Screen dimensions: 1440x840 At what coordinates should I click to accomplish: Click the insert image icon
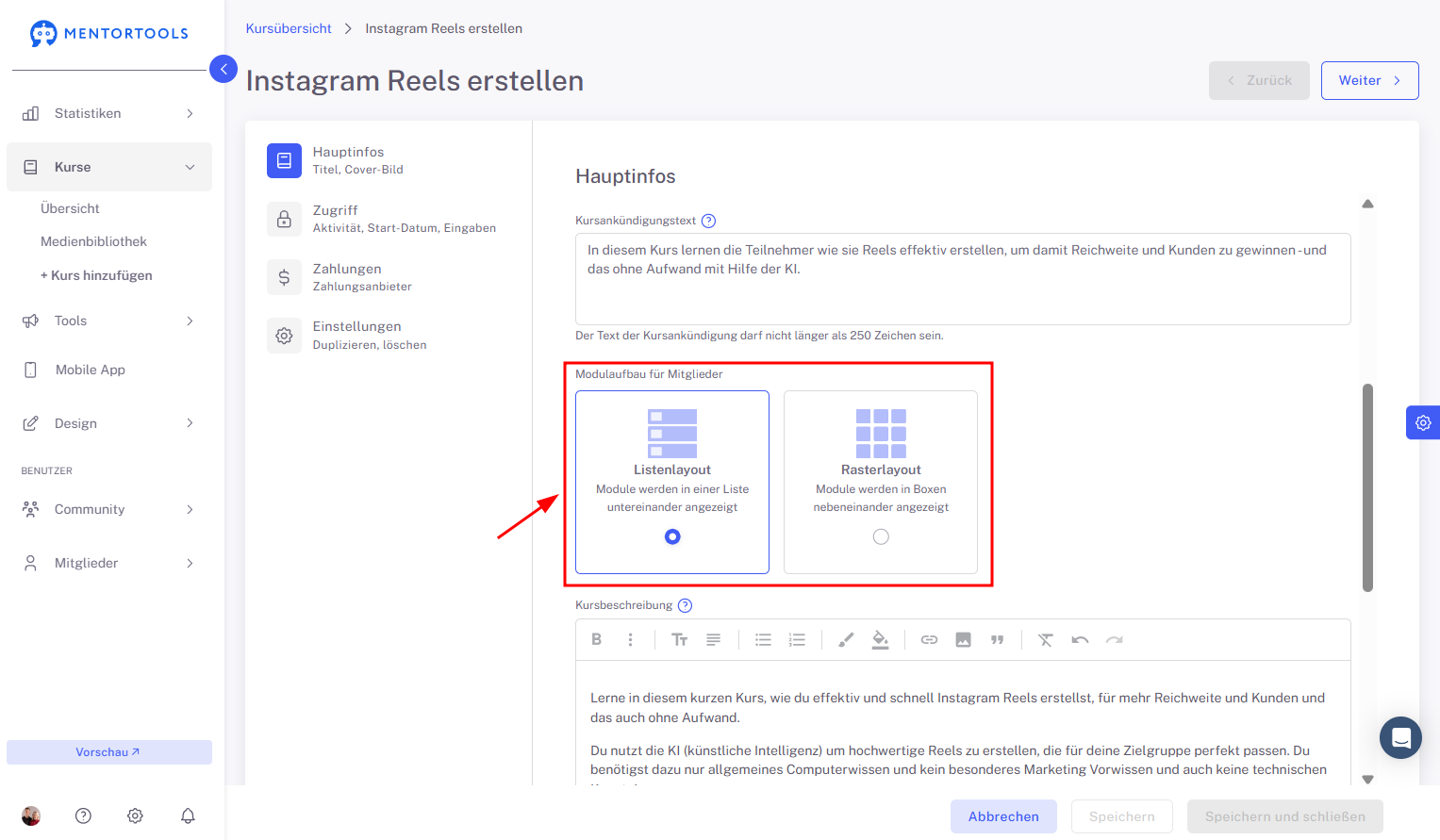(963, 639)
